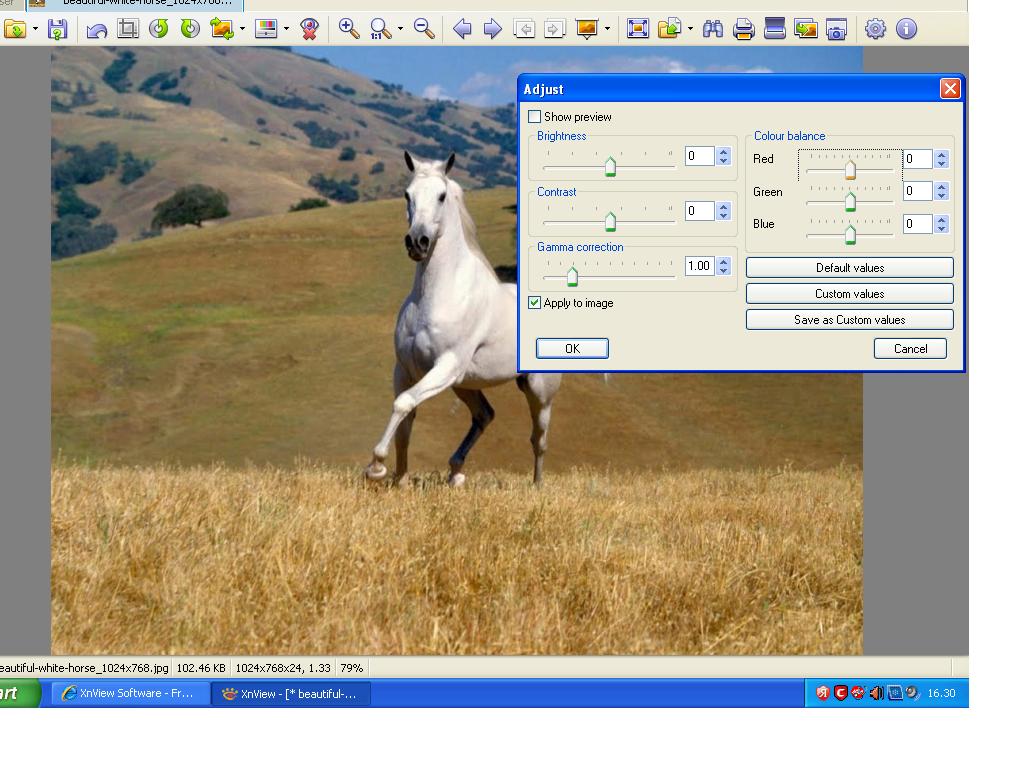Enable the Show preview checkbox
Viewport: 1024px width, 768px height.
[x=534, y=117]
